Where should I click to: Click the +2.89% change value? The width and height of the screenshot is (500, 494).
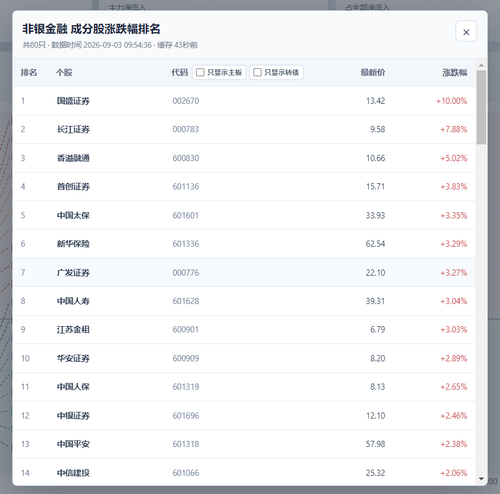click(454, 358)
